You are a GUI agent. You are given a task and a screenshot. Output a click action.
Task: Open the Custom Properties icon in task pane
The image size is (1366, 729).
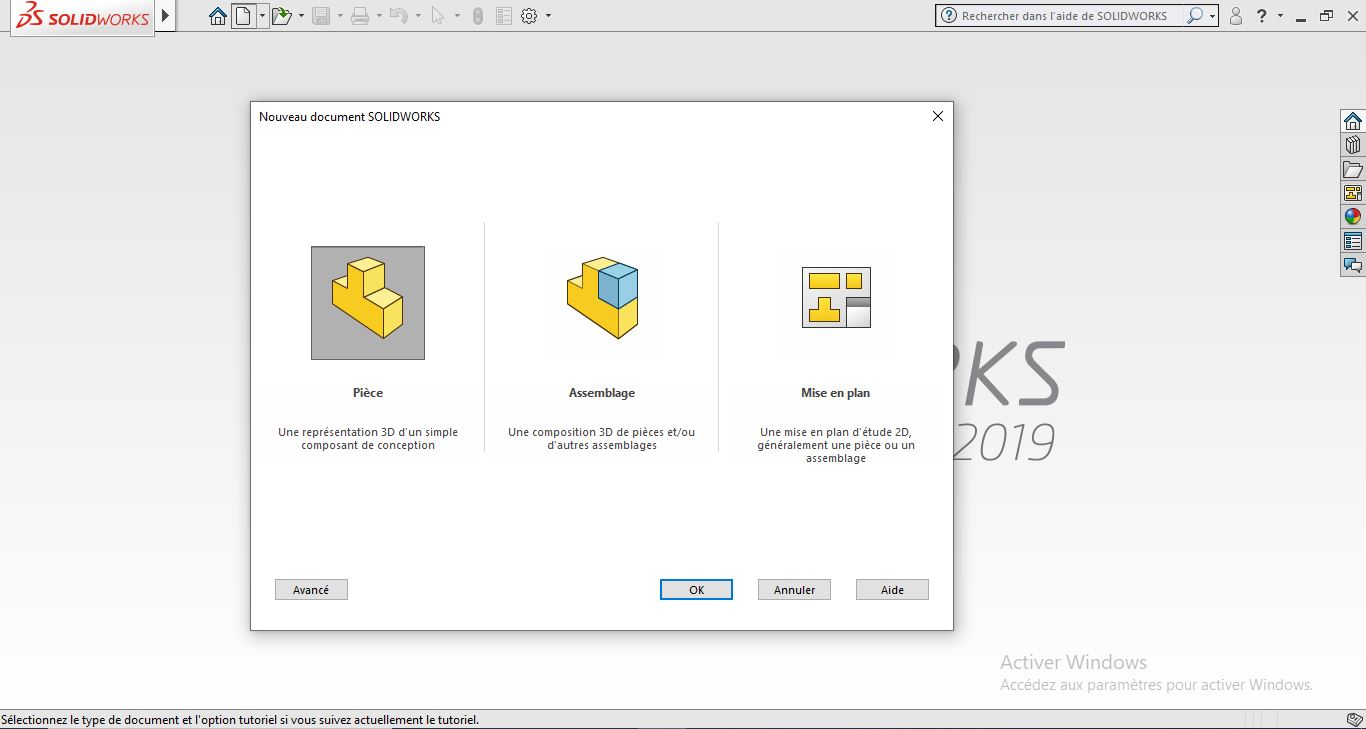(x=1353, y=241)
